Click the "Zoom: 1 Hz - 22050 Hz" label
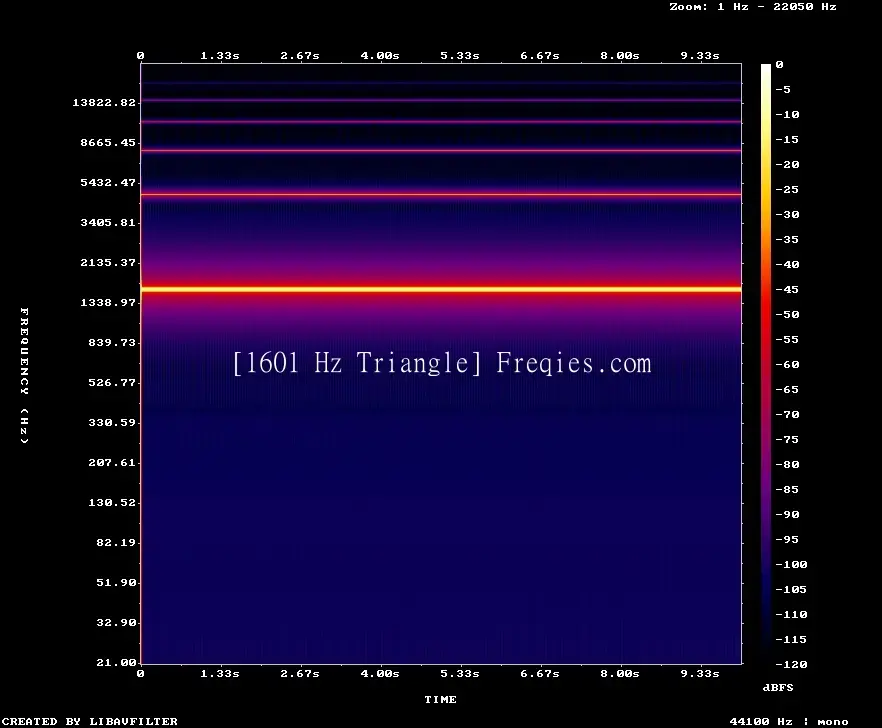This screenshot has width=882, height=728. (753, 7)
